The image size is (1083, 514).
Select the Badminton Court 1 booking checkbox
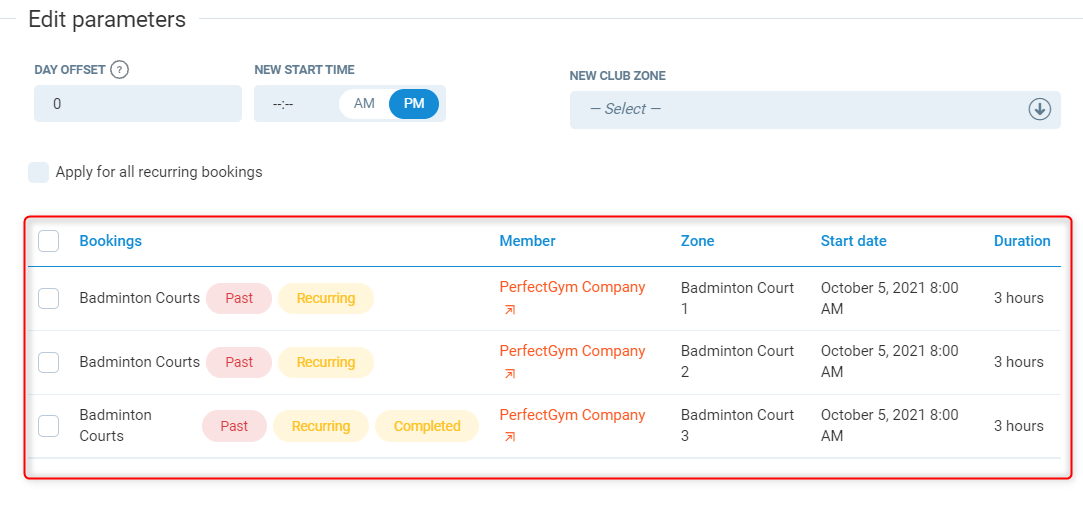point(49,298)
